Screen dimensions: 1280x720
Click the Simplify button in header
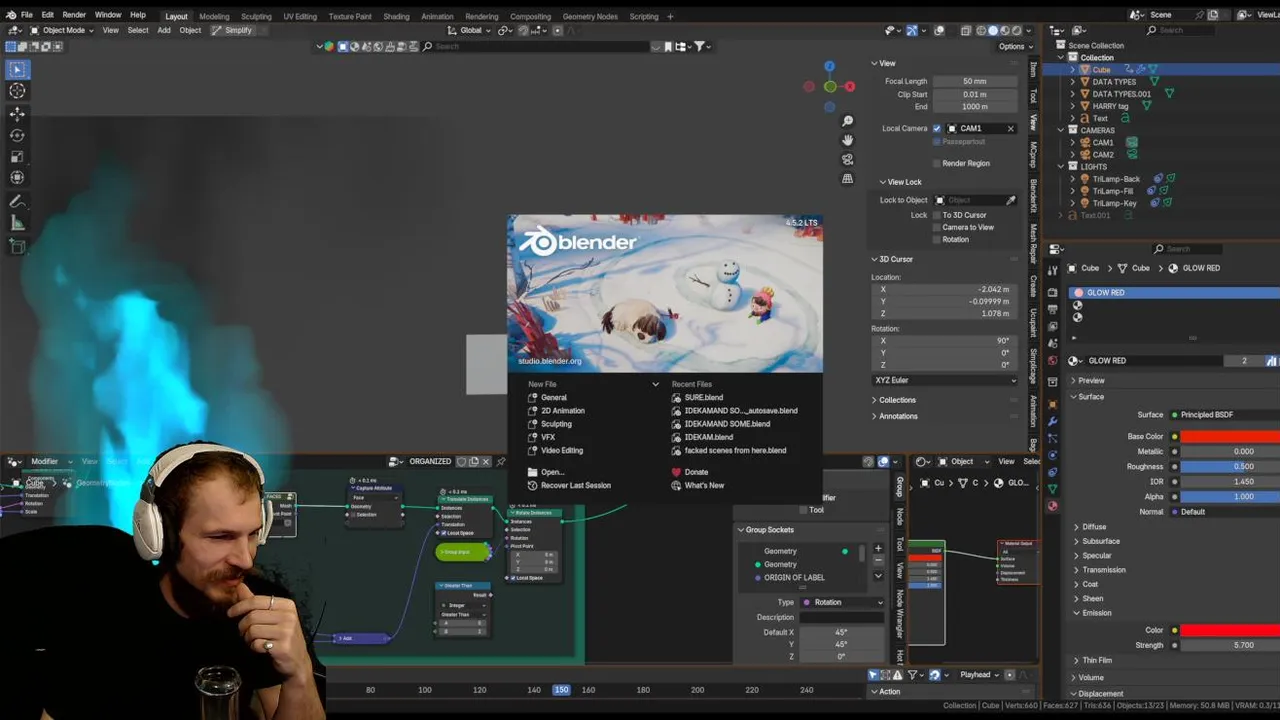[x=231, y=30]
